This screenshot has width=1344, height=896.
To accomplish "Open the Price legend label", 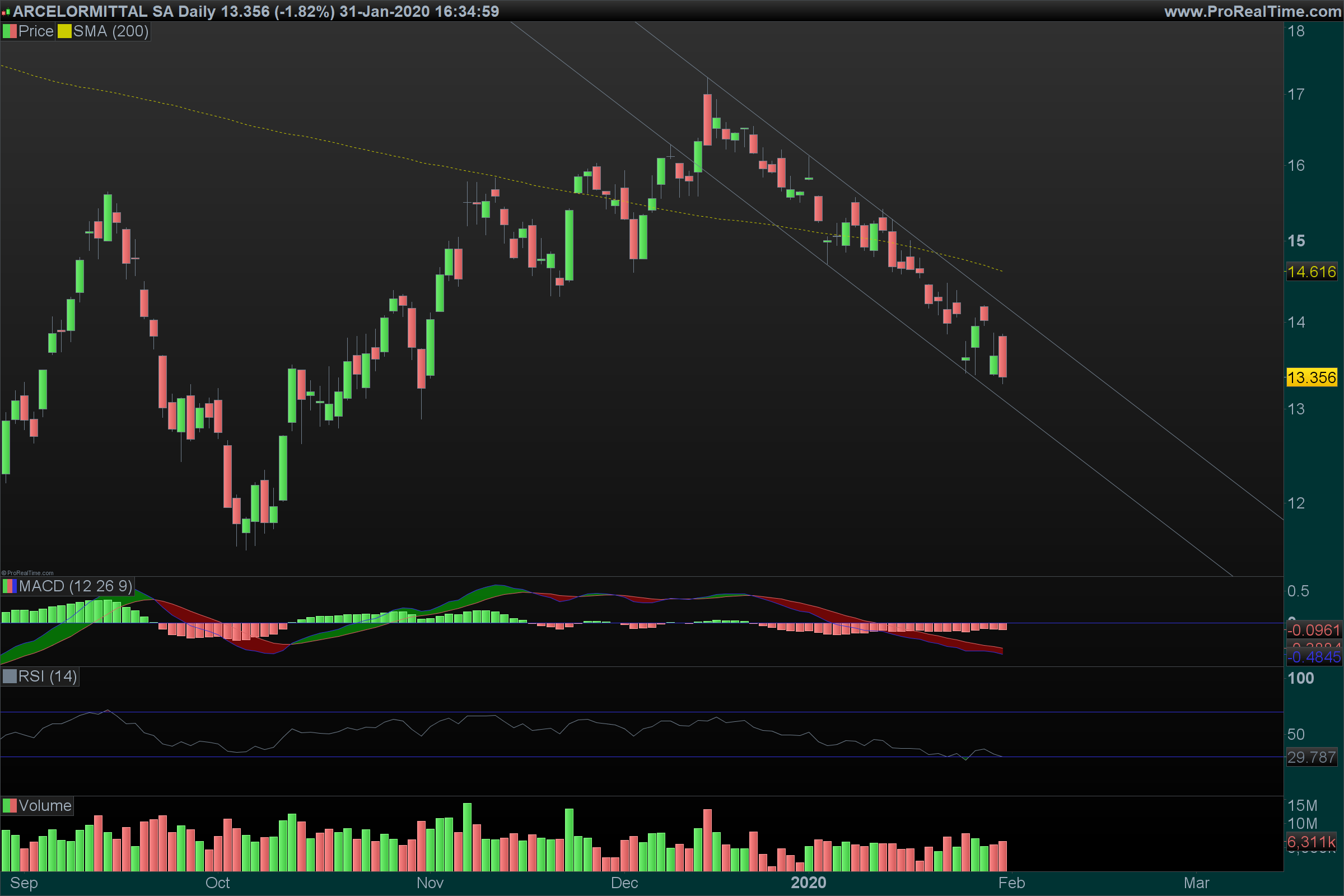I will click(x=36, y=31).
